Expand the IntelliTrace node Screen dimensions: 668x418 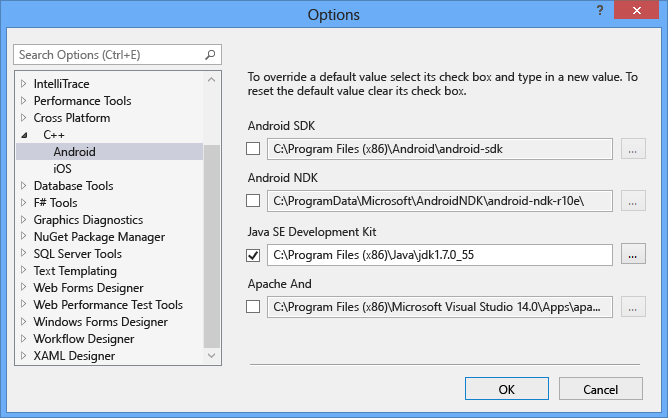(24, 84)
